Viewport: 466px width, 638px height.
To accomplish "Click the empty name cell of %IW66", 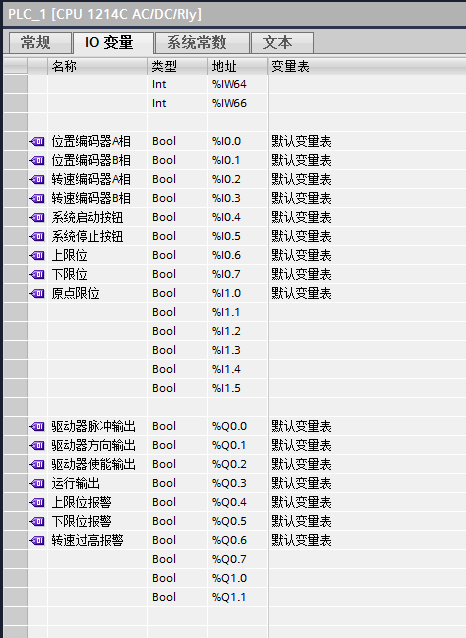I will tap(97, 104).
